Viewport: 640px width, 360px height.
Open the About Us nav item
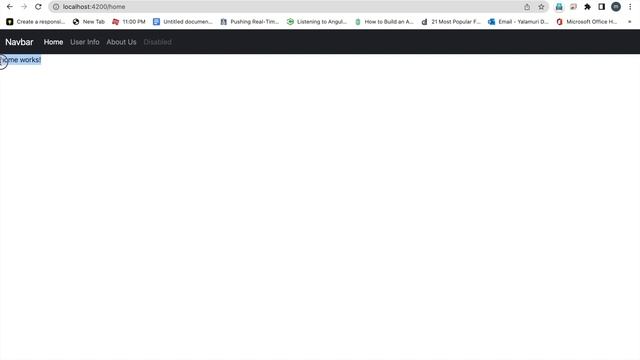[x=121, y=42]
